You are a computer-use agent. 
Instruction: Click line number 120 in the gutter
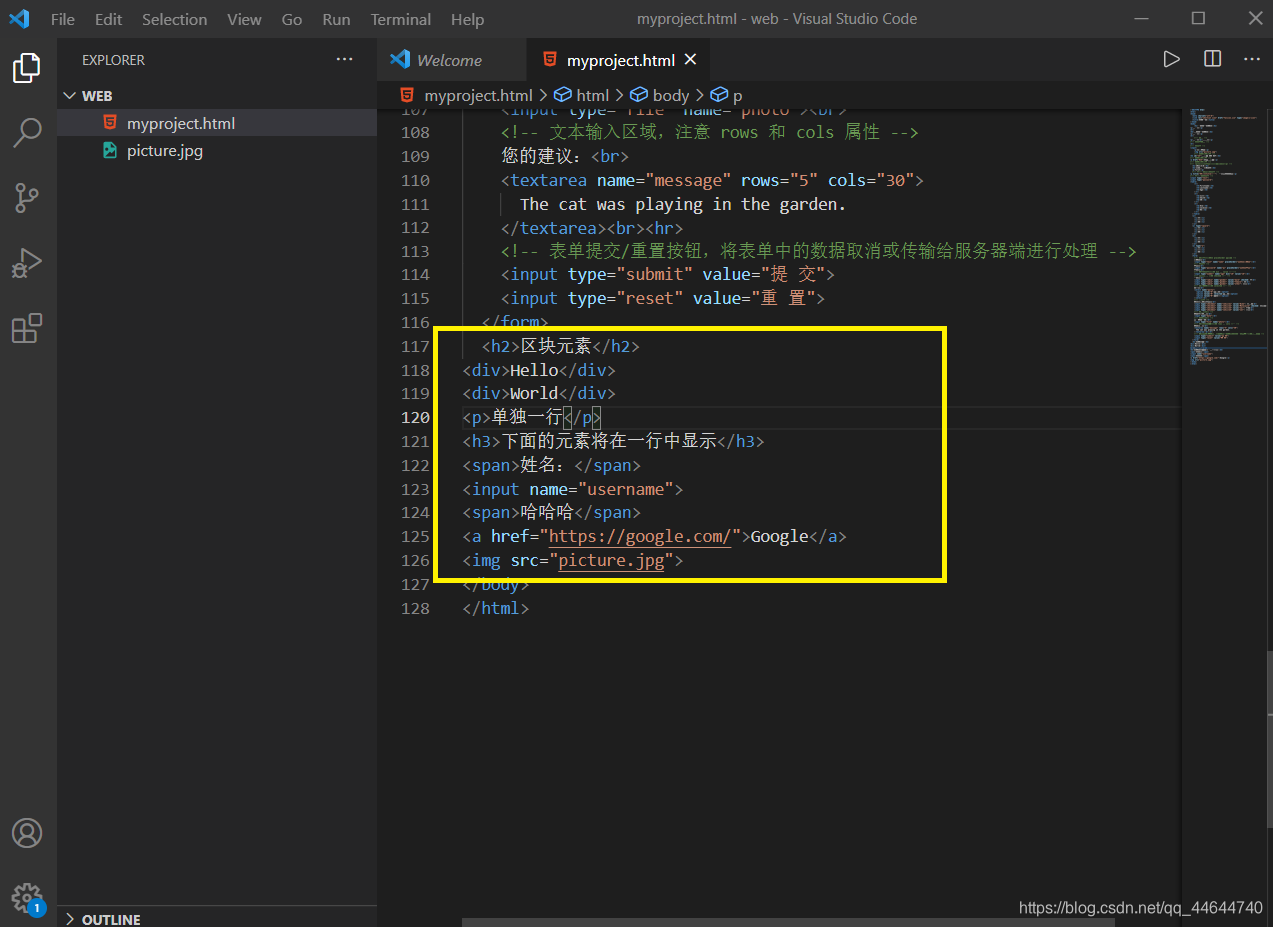pos(415,417)
